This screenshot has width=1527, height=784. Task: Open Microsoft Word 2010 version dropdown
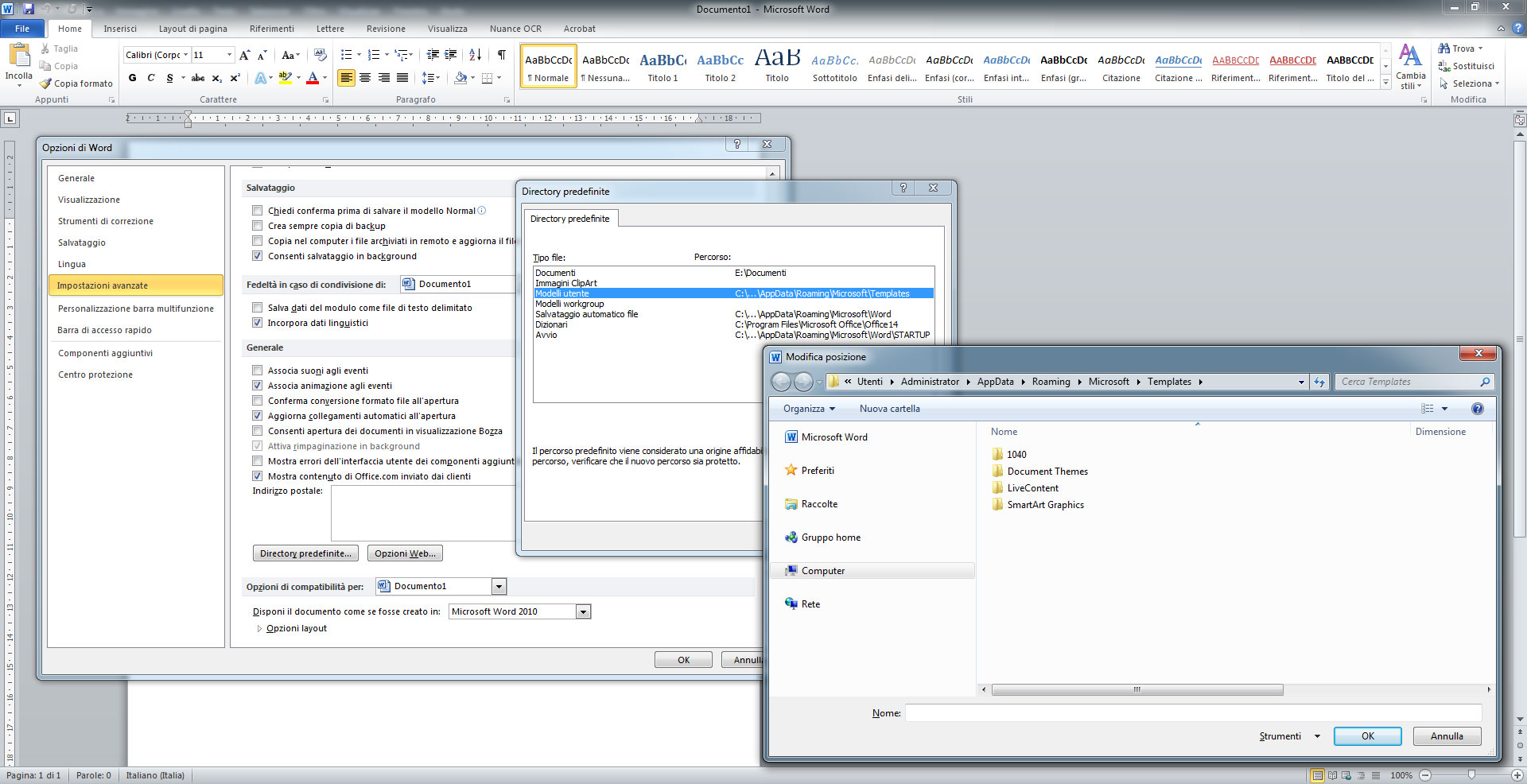[x=584, y=612]
